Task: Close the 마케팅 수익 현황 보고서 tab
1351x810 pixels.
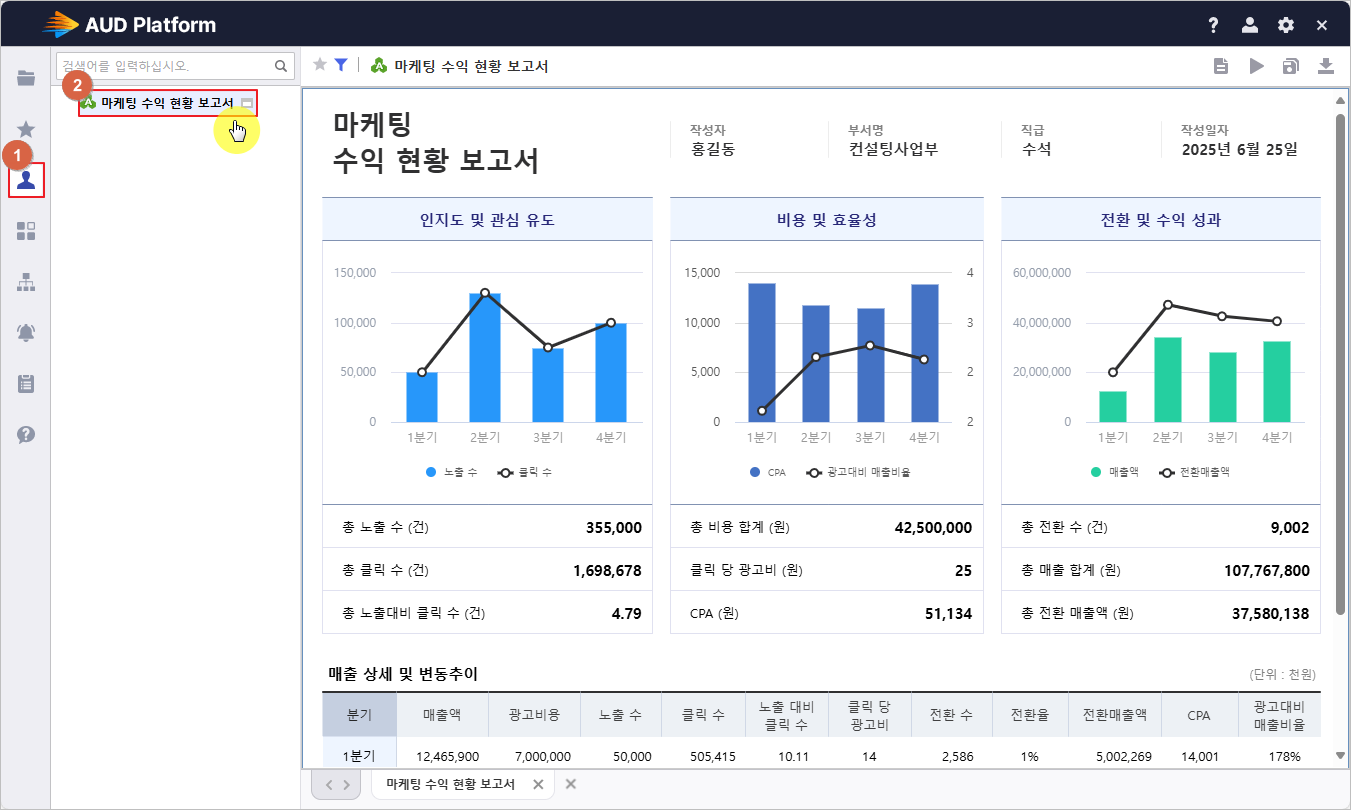Action: (x=538, y=785)
